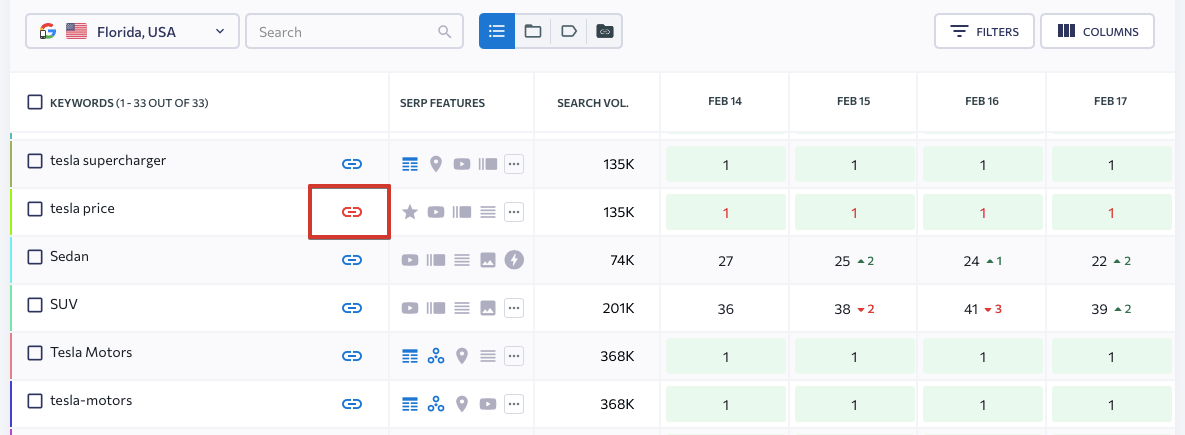Screen dimensions: 1185x435
Task: Switch to the list view button
Action: (497, 31)
